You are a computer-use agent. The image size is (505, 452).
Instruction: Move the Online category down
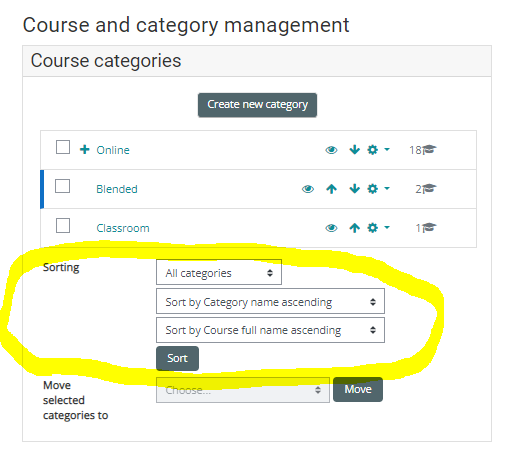tap(354, 150)
